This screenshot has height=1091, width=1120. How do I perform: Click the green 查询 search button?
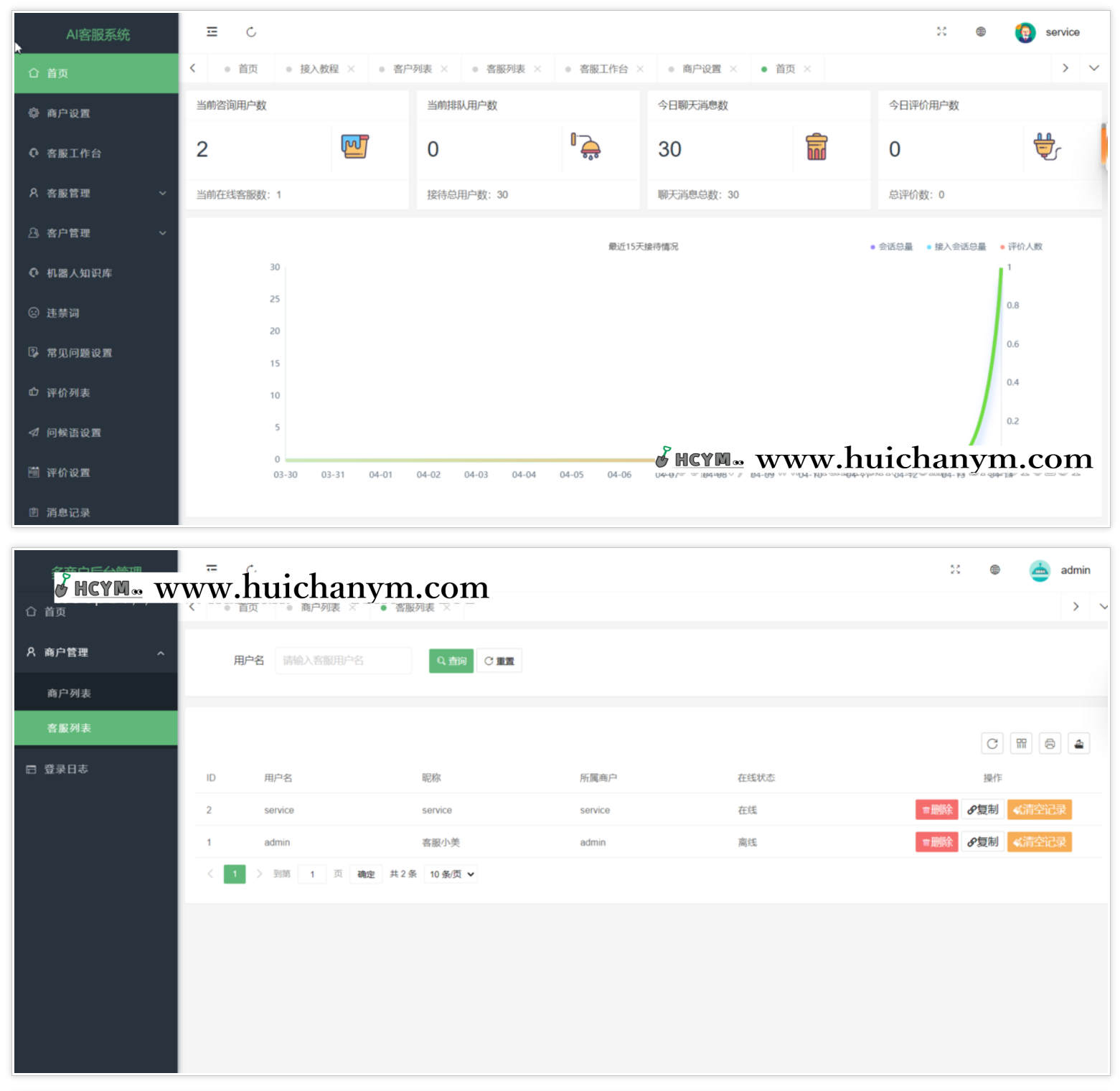[451, 661]
